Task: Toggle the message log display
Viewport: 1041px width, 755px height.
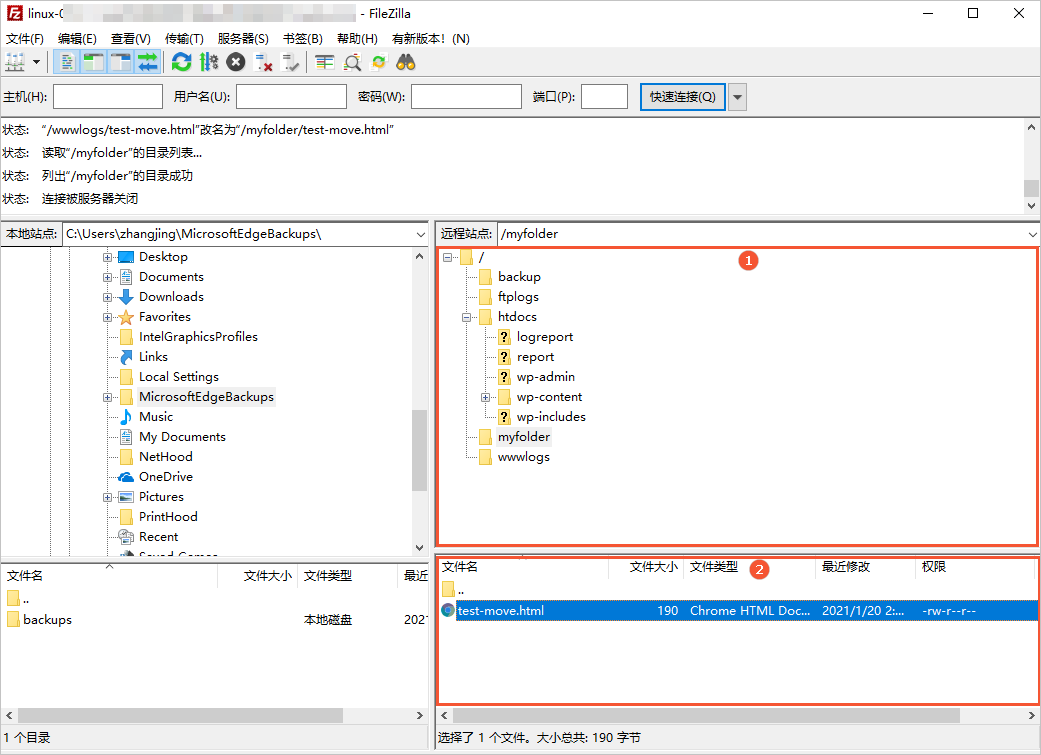Action: [x=67, y=62]
